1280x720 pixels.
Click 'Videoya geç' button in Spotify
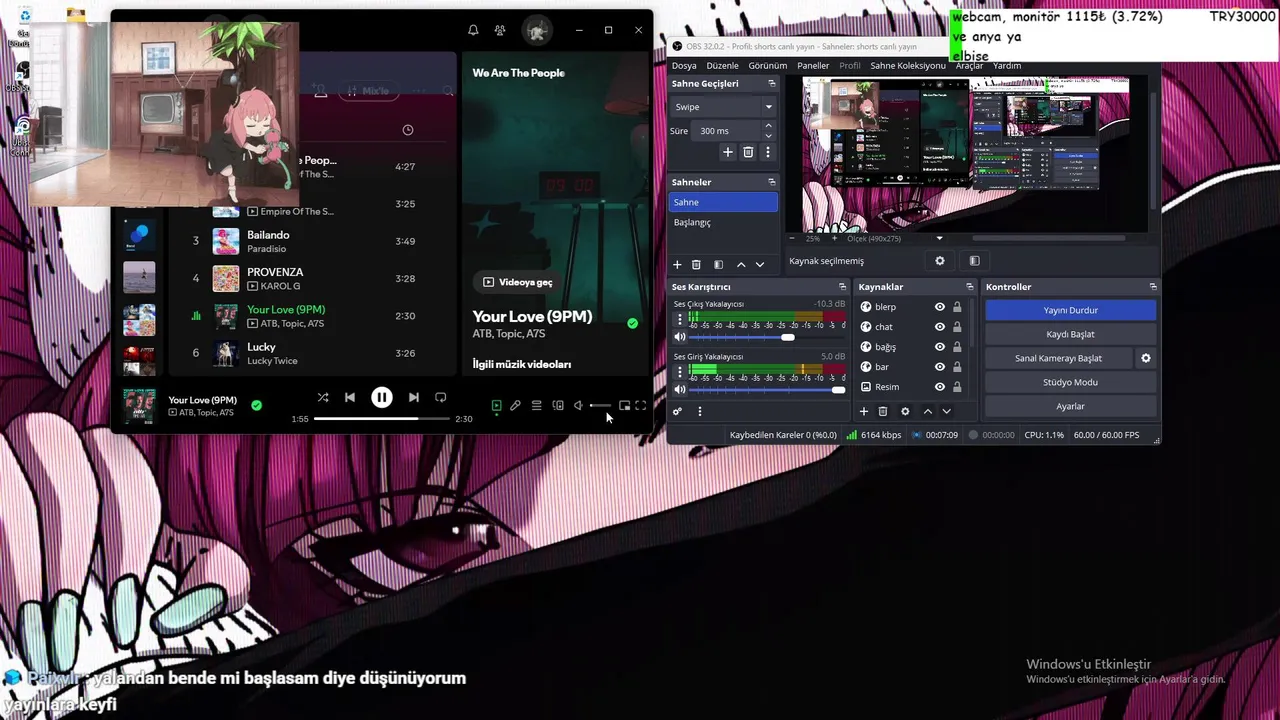pos(517,282)
